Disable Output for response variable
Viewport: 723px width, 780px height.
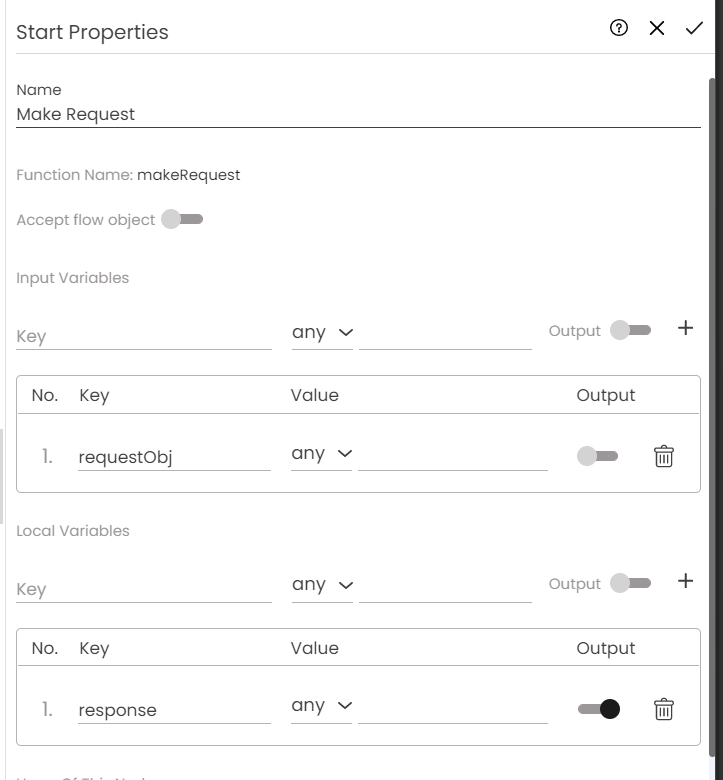tap(598, 709)
